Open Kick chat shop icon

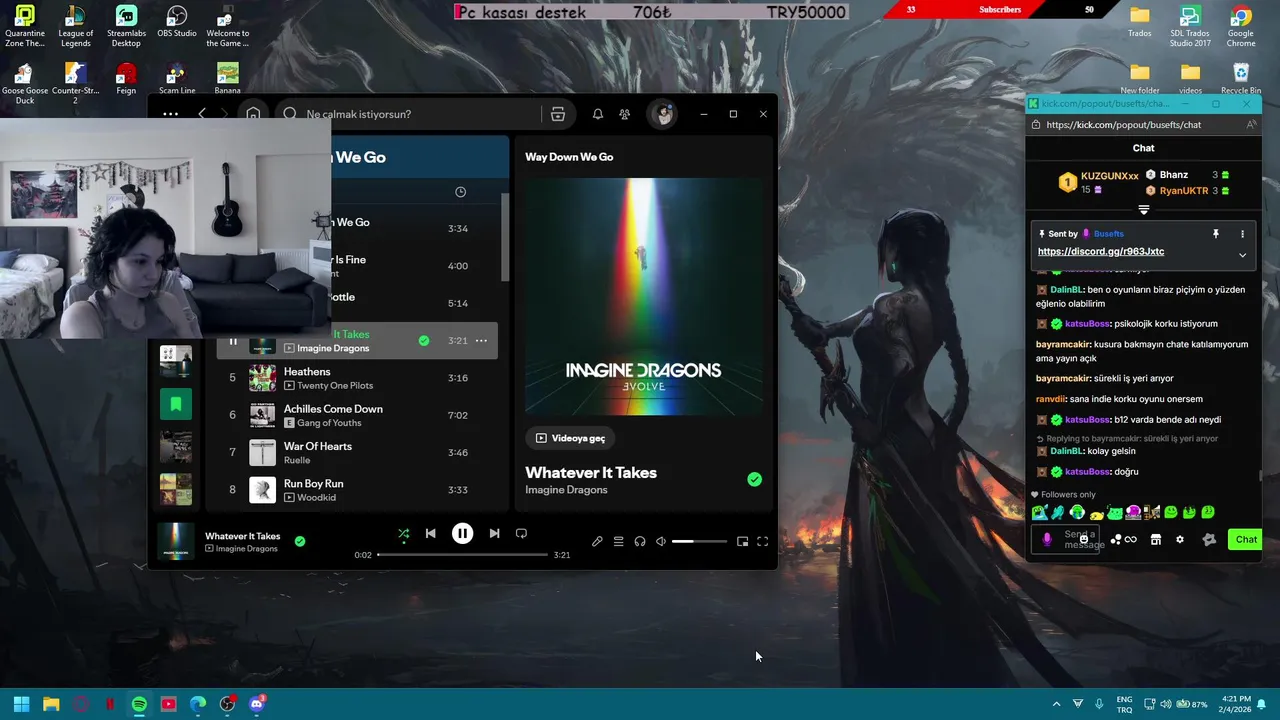[x=1155, y=540]
